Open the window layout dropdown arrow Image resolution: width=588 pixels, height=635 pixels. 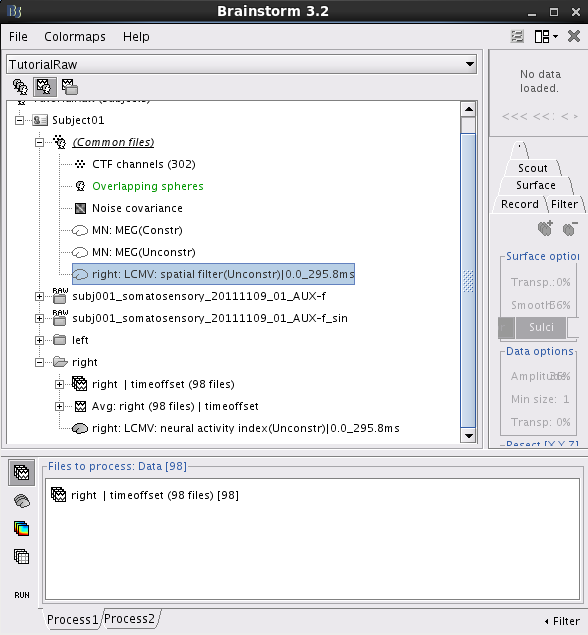556,36
